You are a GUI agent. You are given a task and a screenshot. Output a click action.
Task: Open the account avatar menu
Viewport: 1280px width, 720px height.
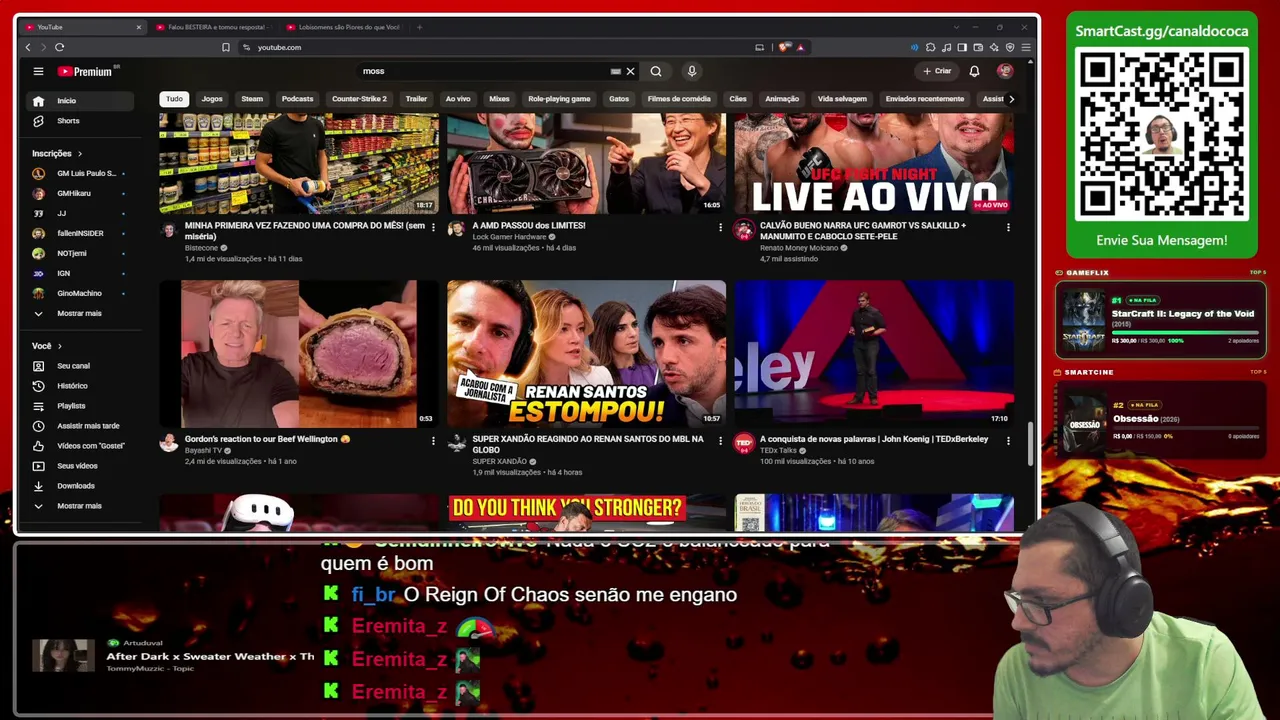click(x=1005, y=71)
